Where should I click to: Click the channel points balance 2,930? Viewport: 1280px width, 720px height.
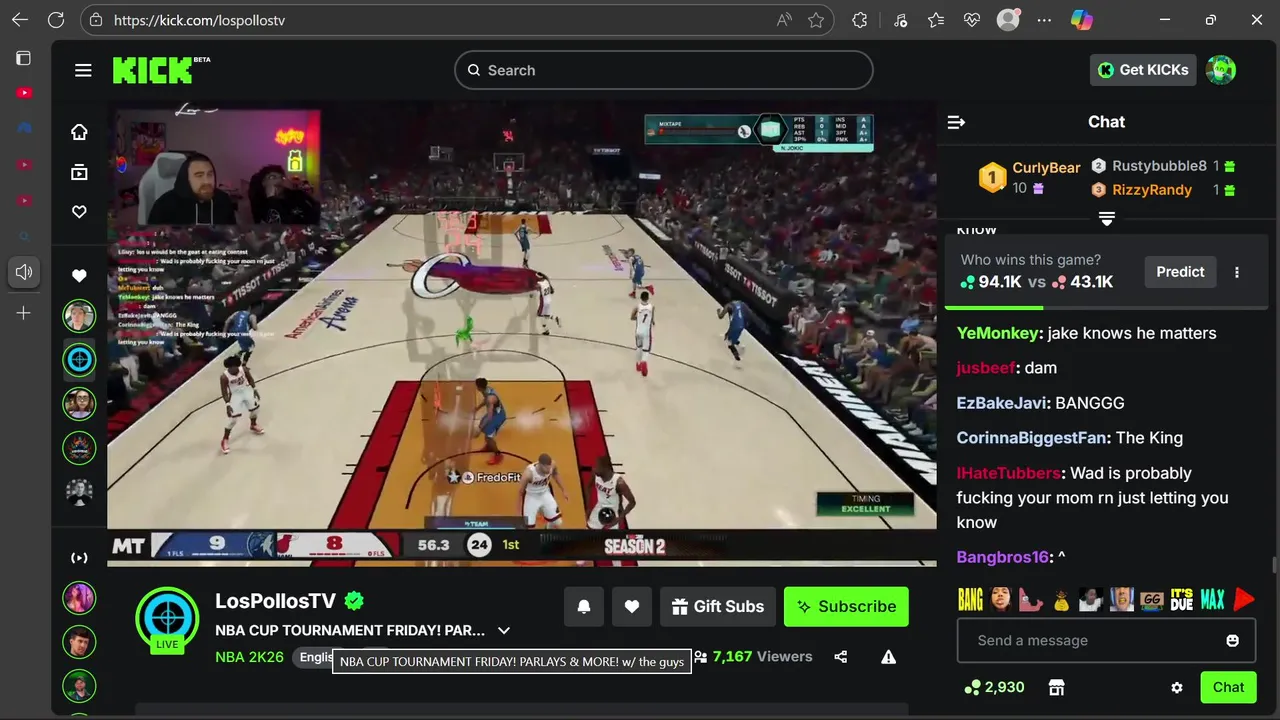(x=994, y=687)
